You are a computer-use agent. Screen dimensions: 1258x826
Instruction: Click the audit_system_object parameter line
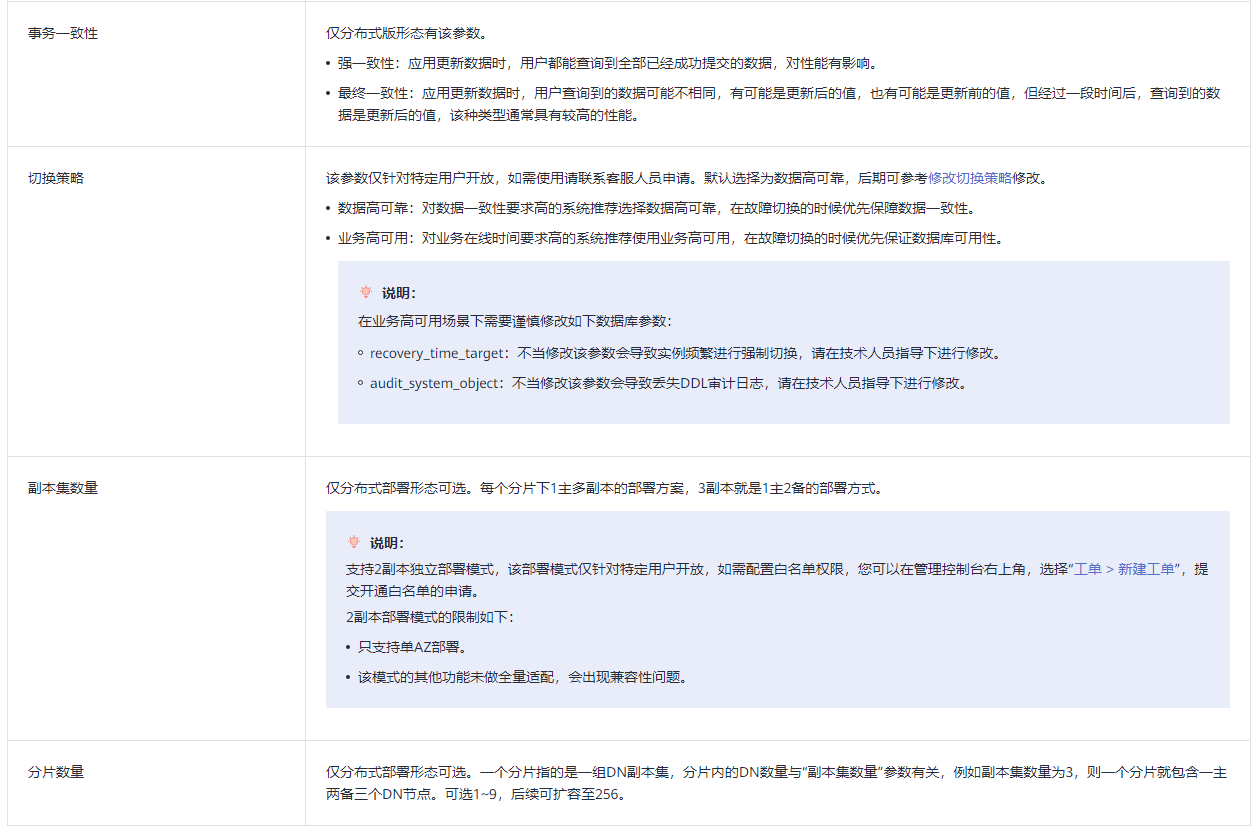click(668, 382)
